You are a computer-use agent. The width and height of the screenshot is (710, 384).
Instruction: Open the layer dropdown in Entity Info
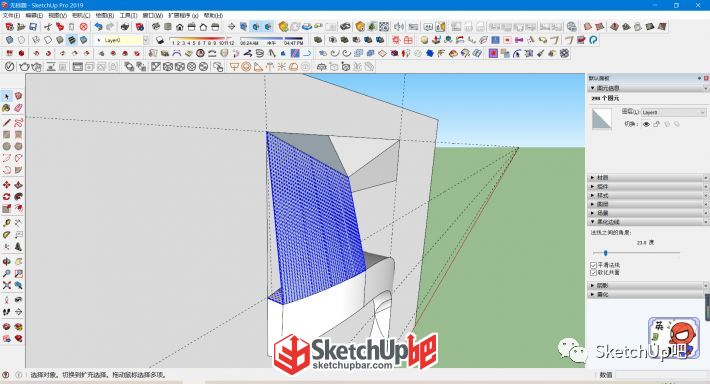673,112
